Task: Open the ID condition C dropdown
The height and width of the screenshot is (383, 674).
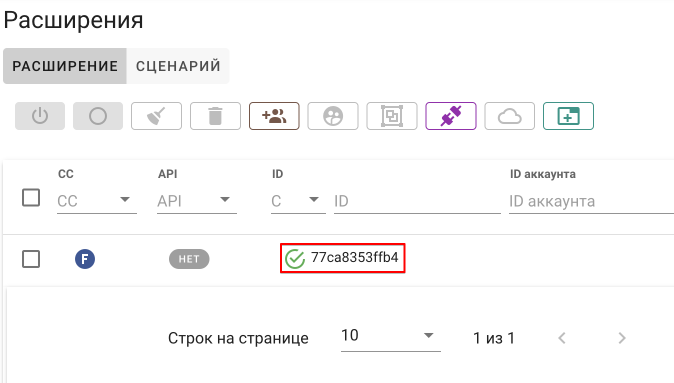Action: (x=298, y=201)
